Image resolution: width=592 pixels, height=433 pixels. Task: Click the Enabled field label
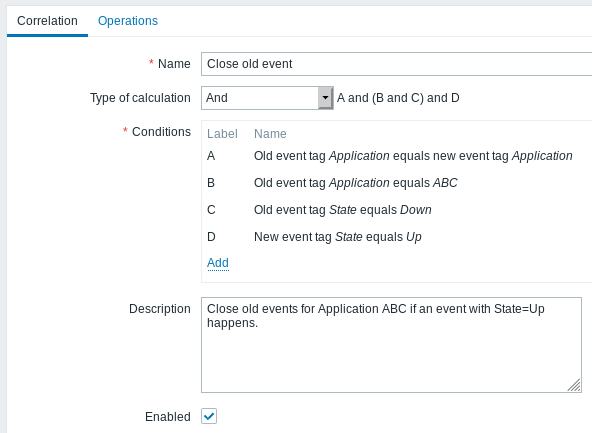(x=168, y=416)
